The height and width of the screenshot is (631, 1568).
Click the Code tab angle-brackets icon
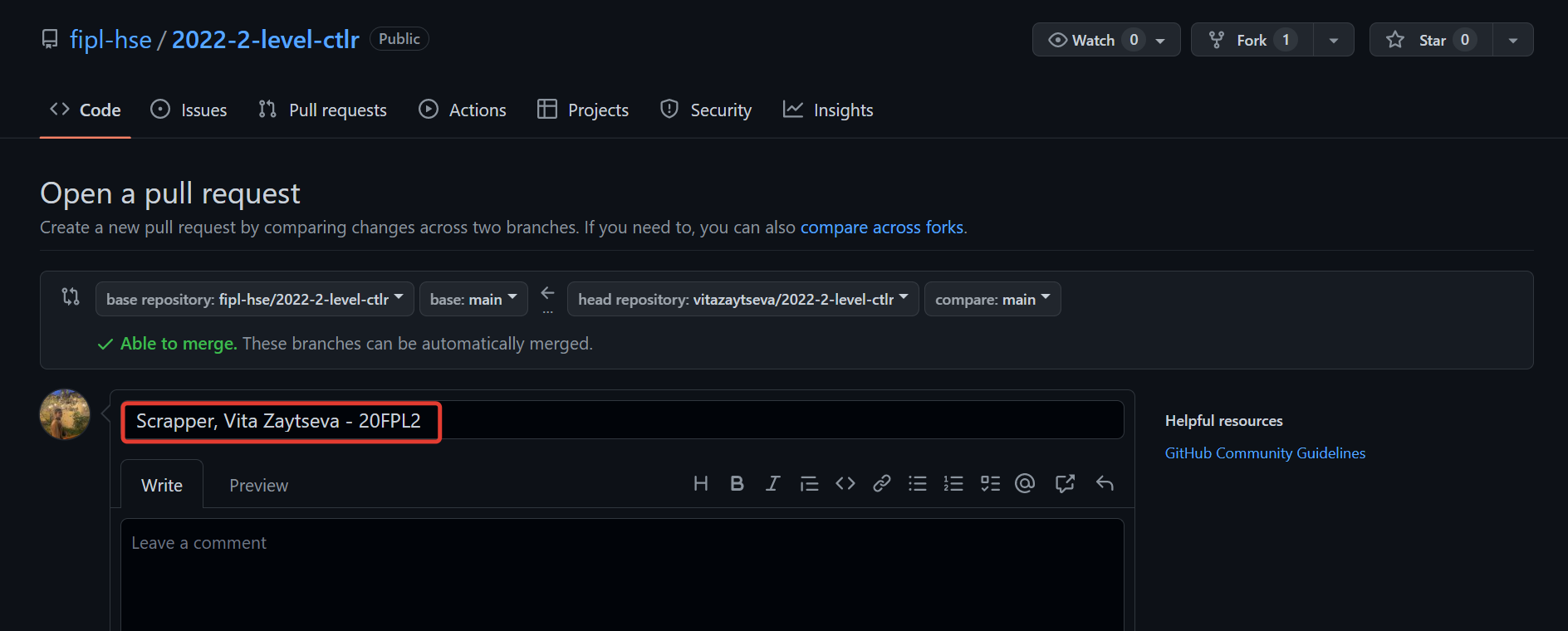coord(59,109)
